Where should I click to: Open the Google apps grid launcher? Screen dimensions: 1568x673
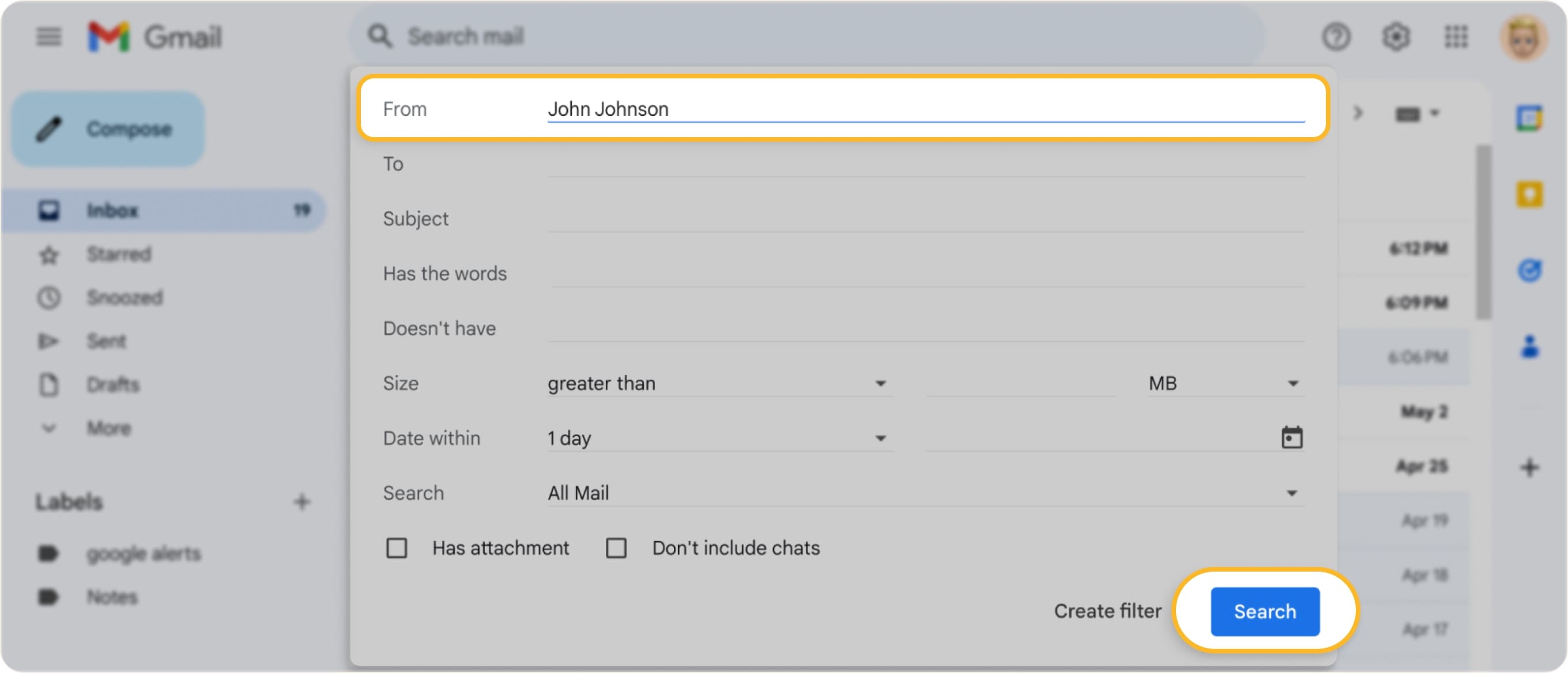pyautogui.click(x=1456, y=36)
